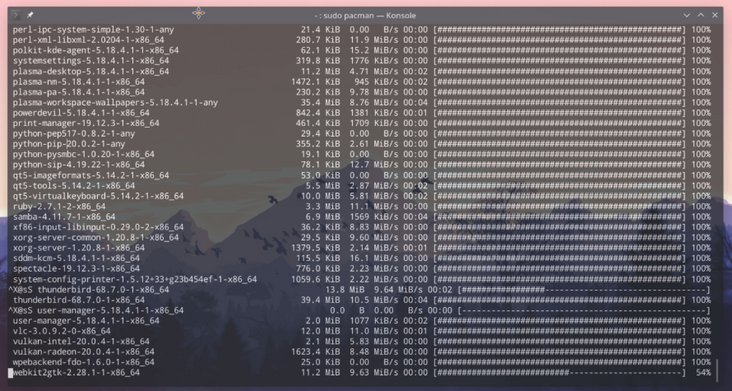This screenshot has height=391, width=732.
Task: Click the samba-4.11.7-1-x86_64 package text
Action: 64,216
